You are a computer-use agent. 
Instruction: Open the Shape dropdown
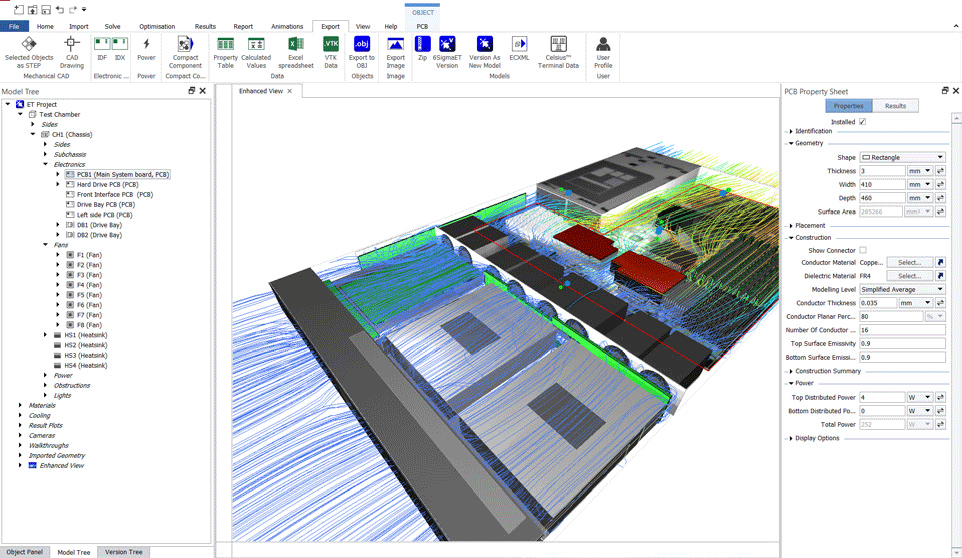(x=903, y=157)
